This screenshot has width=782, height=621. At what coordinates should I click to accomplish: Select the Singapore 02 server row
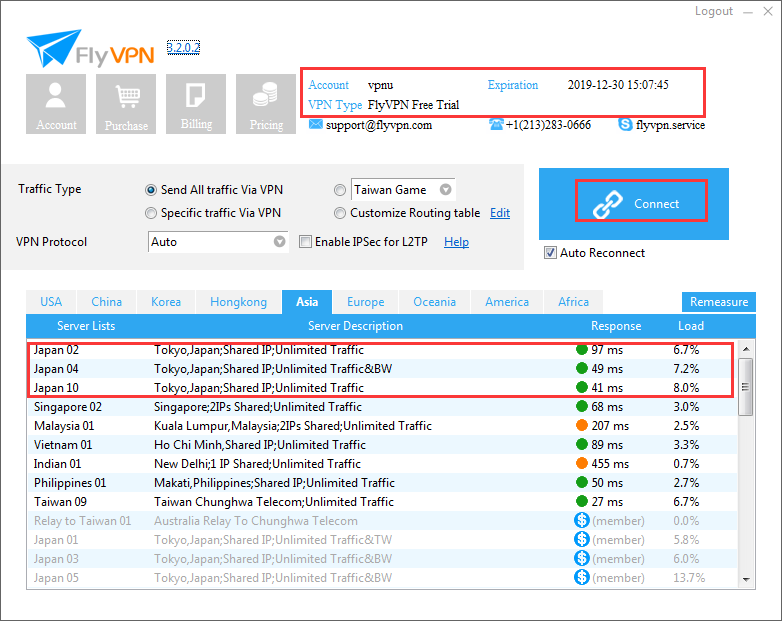pyautogui.click(x=382, y=407)
